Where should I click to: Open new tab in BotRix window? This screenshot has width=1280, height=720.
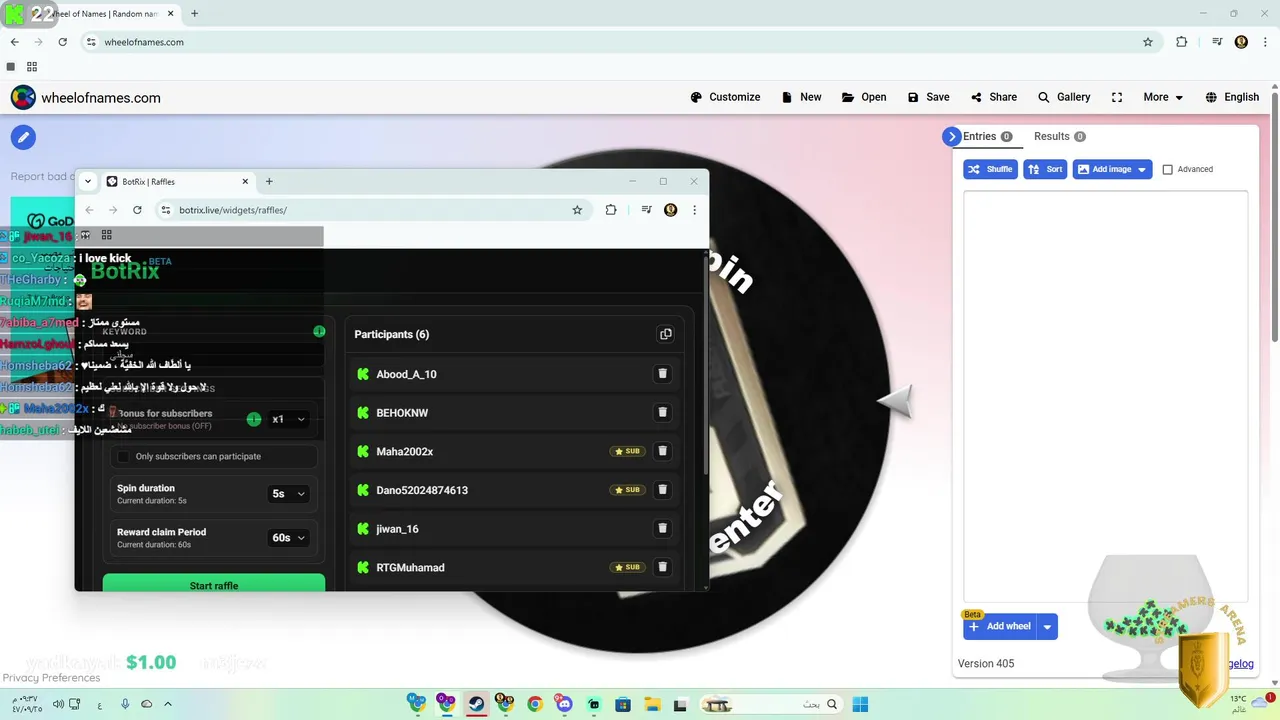[x=269, y=182]
